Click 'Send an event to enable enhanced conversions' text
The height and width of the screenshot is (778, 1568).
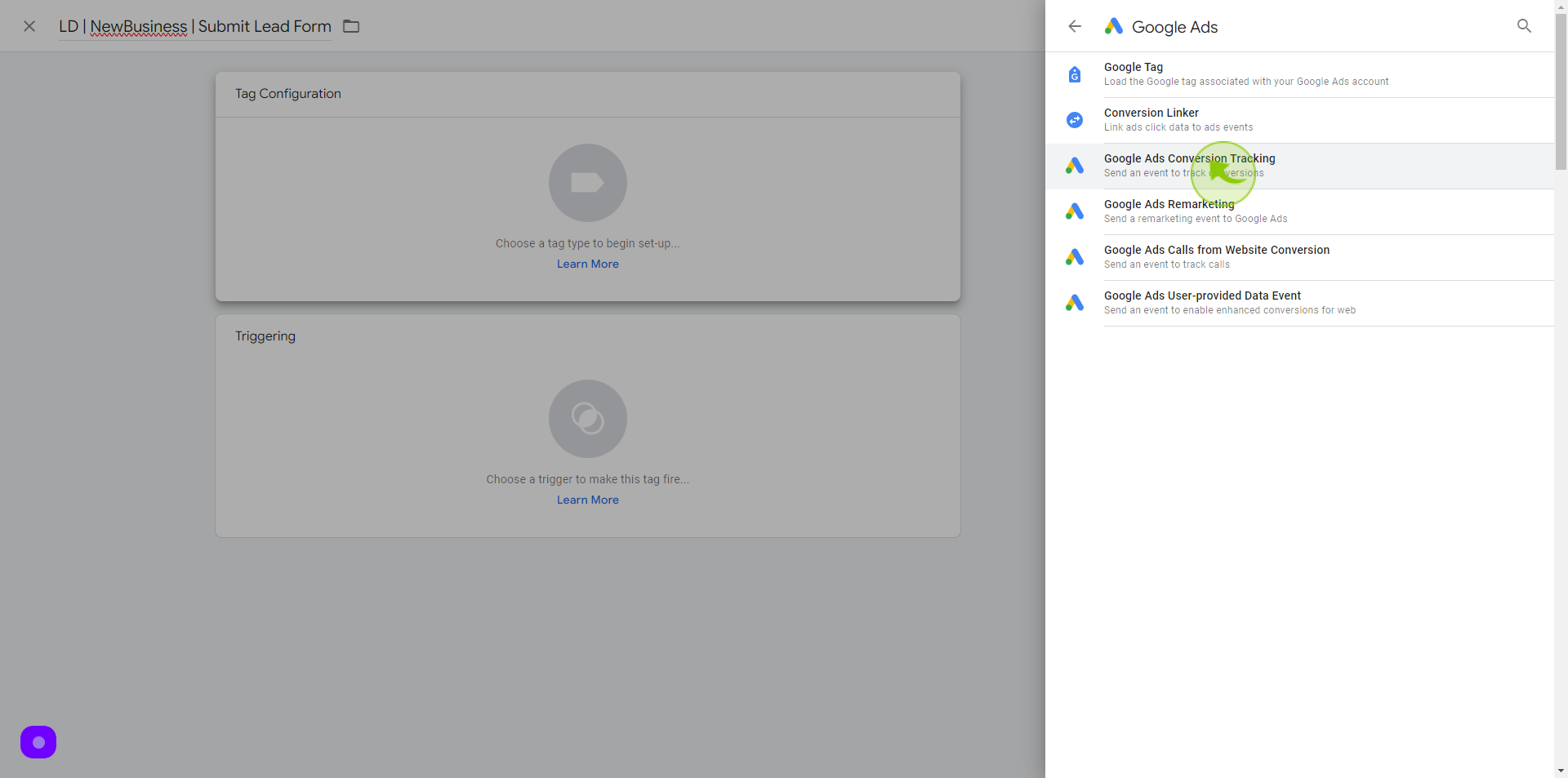[x=1230, y=310]
